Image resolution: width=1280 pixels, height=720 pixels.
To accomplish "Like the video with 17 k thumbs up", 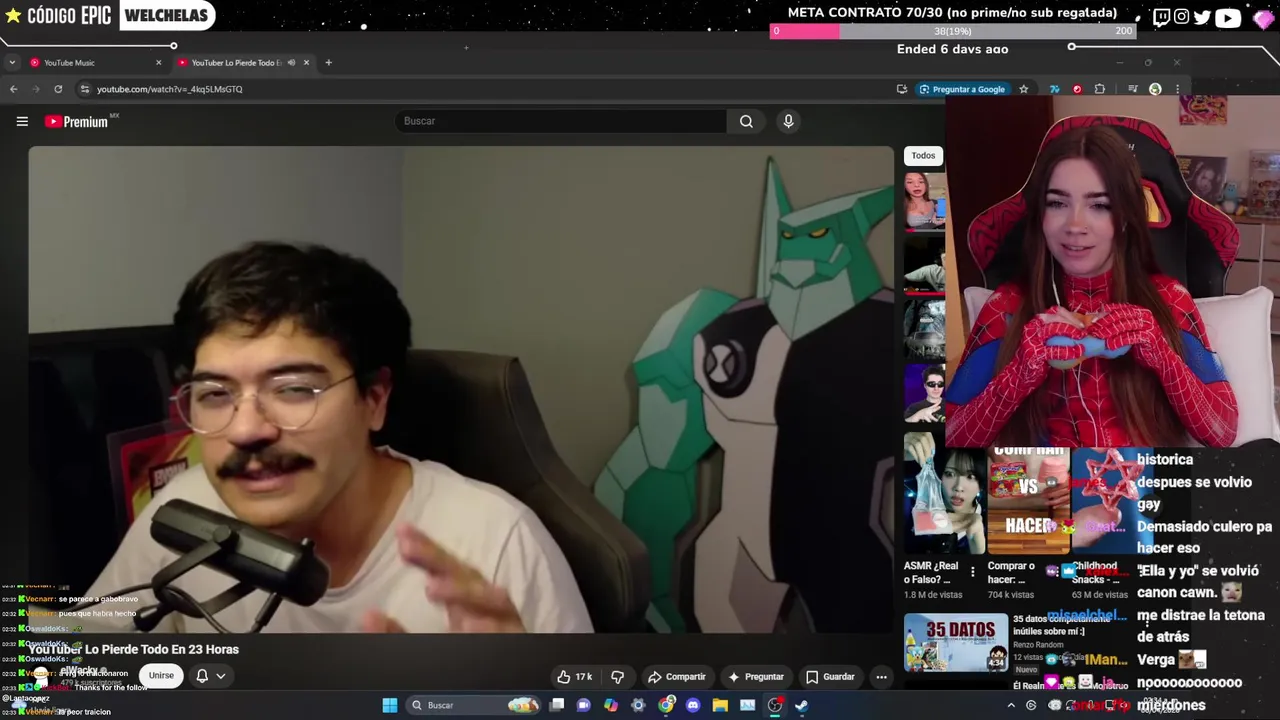I will coord(575,677).
